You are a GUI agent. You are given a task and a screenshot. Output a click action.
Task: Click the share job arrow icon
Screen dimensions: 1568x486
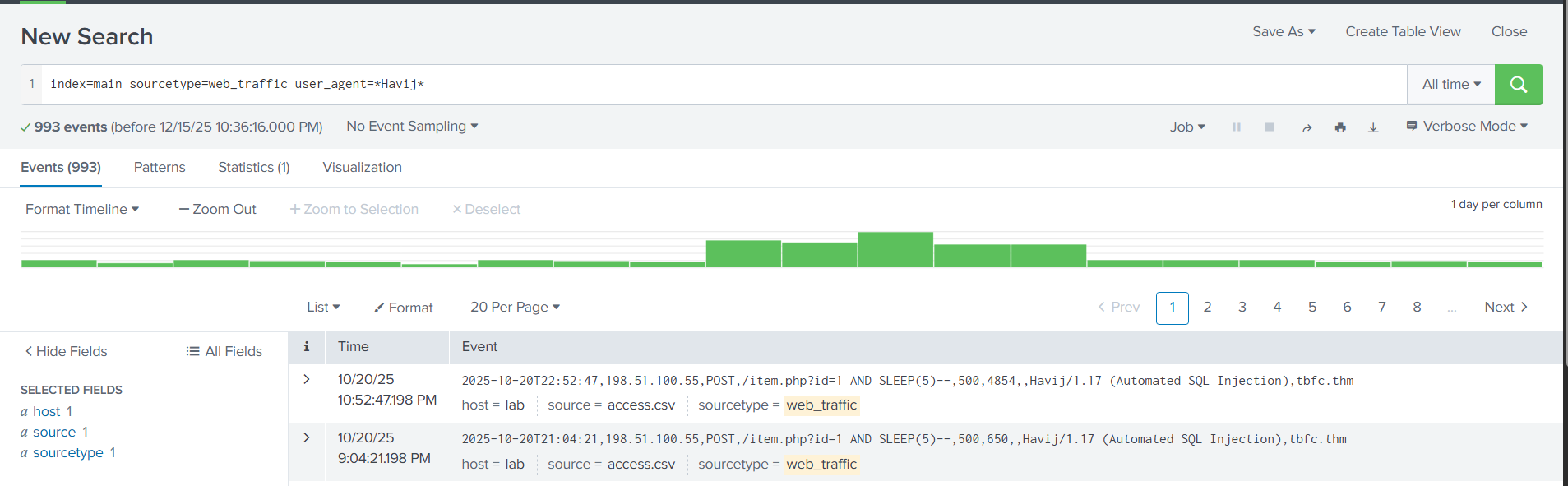click(x=1307, y=127)
